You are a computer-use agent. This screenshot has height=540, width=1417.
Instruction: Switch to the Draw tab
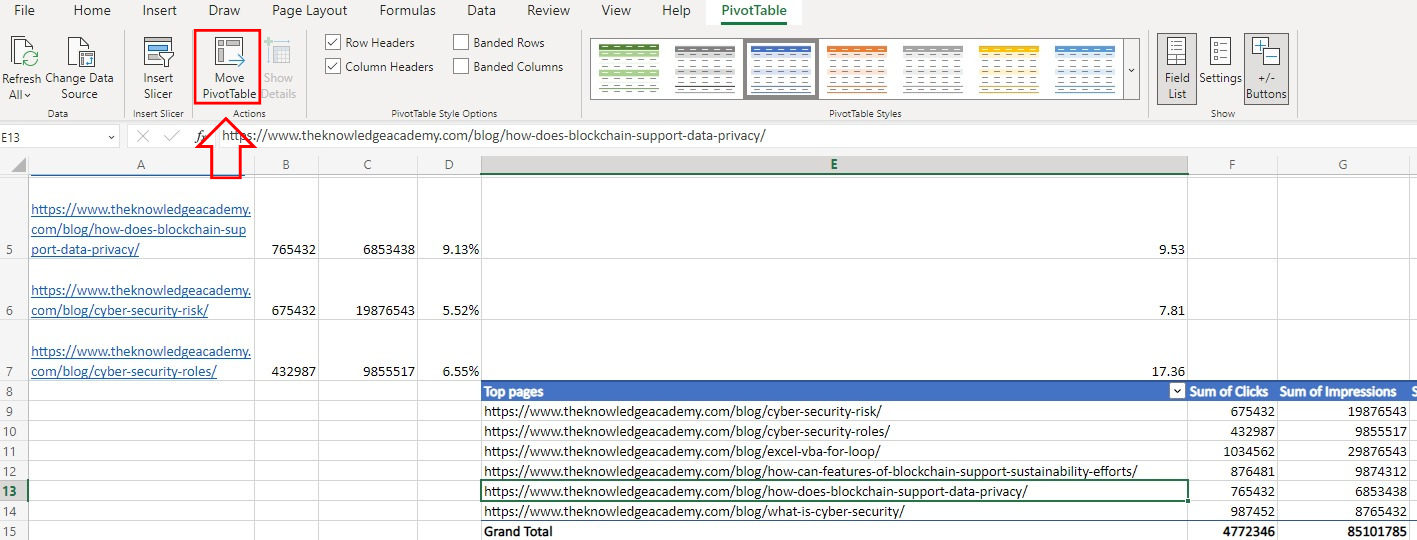tap(224, 10)
